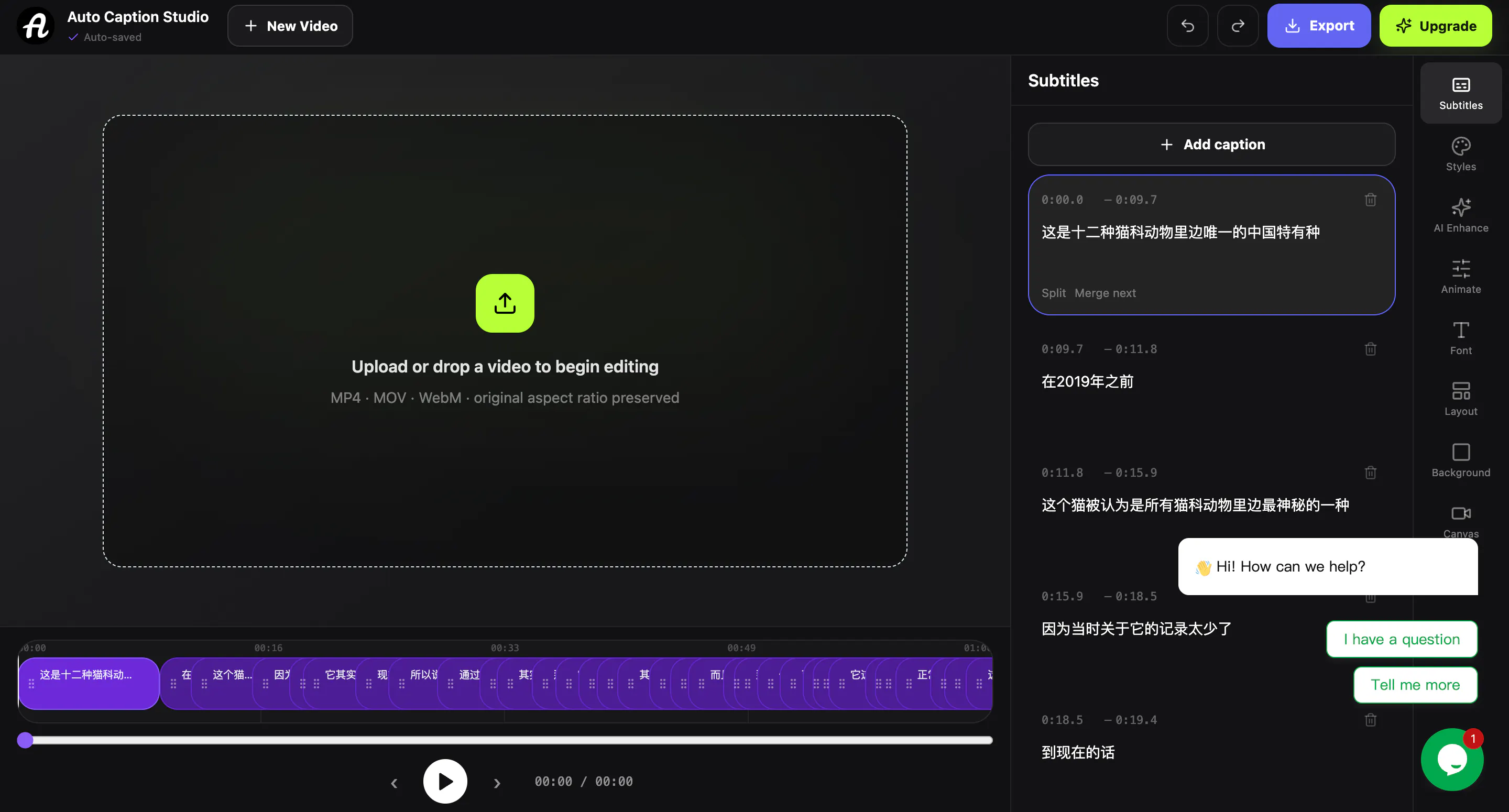
Task: Click the undo arrow icon
Action: pyautogui.click(x=1187, y=26)
